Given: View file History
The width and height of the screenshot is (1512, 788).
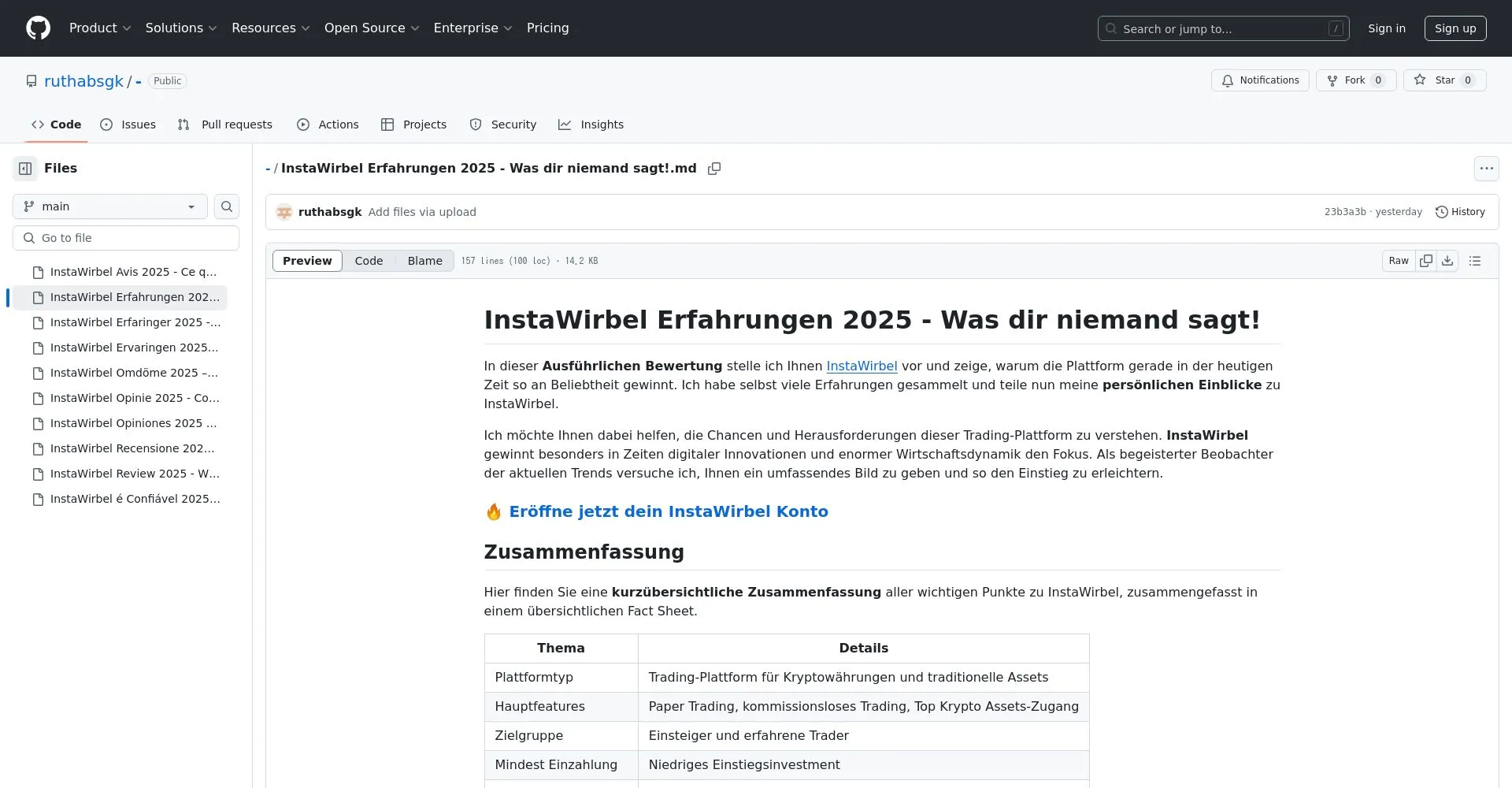Looking at the screenshot, I should 1460,212.
